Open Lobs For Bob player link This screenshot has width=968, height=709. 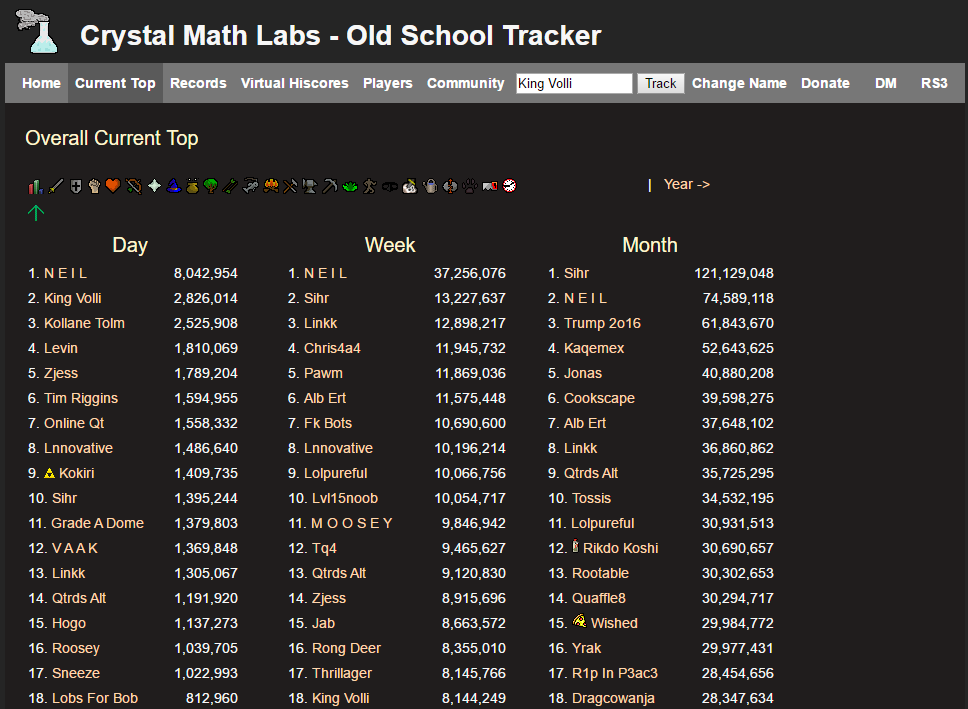click(x=95, y=699)
